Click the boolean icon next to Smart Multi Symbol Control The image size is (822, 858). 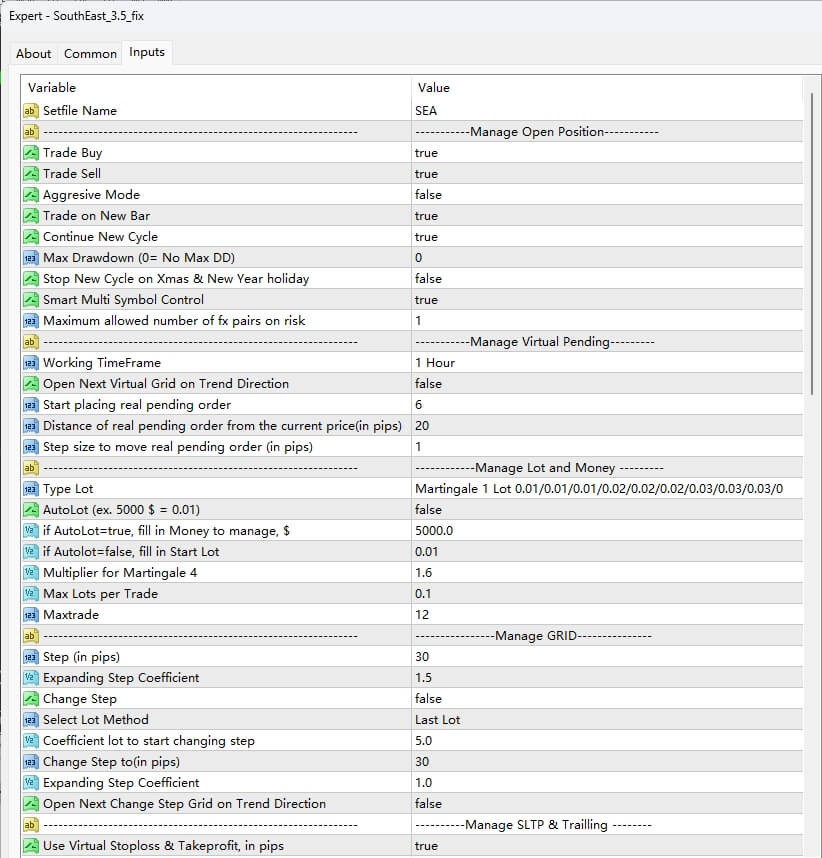pos(31,299)
